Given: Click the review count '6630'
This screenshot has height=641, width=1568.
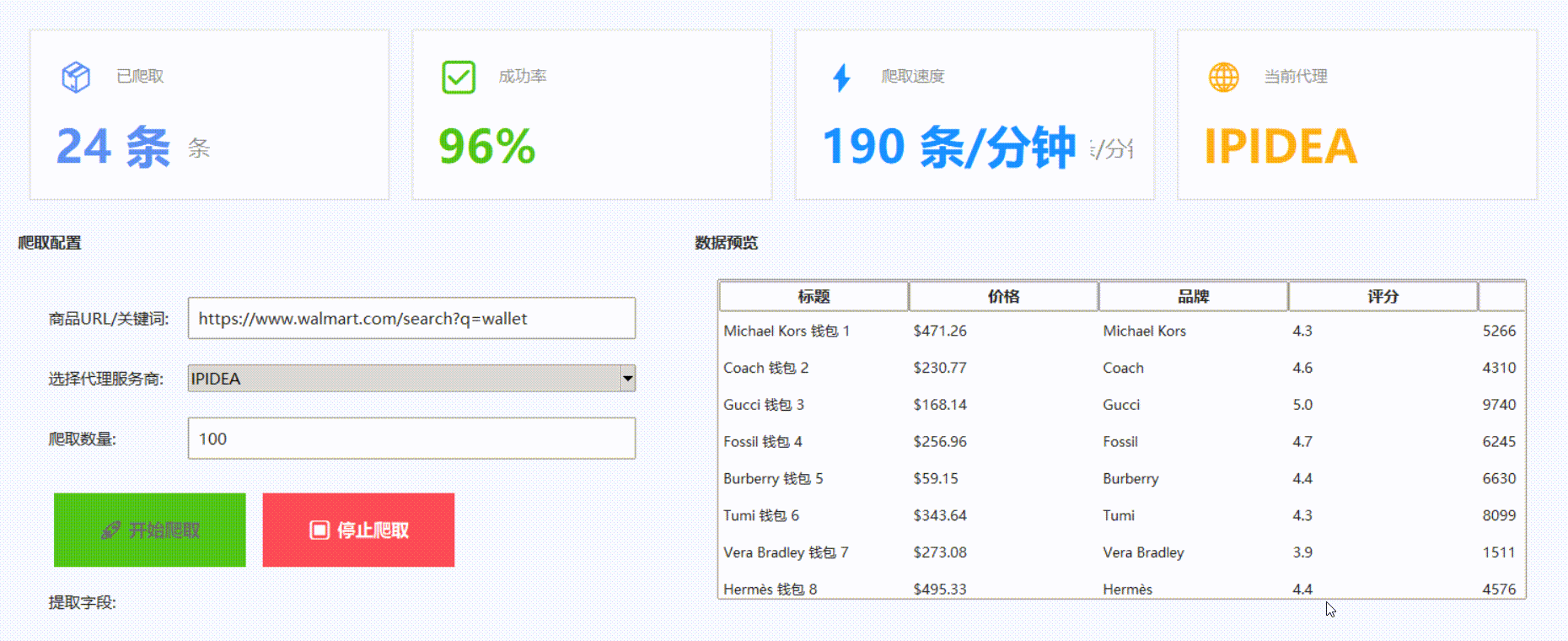Looking at the screenshot, I should (x=1499, y=478).
